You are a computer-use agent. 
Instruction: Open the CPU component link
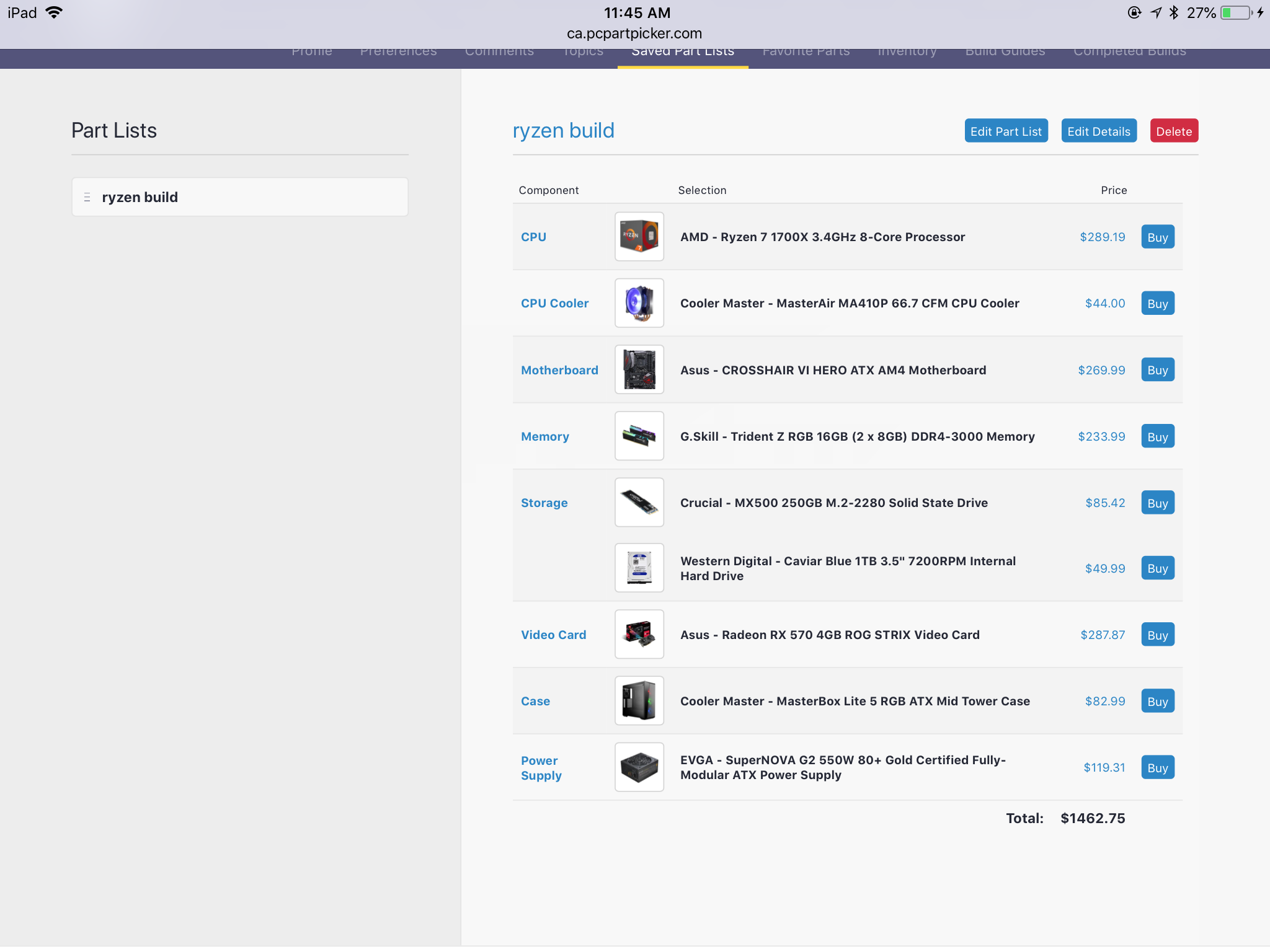pos(533,237)
